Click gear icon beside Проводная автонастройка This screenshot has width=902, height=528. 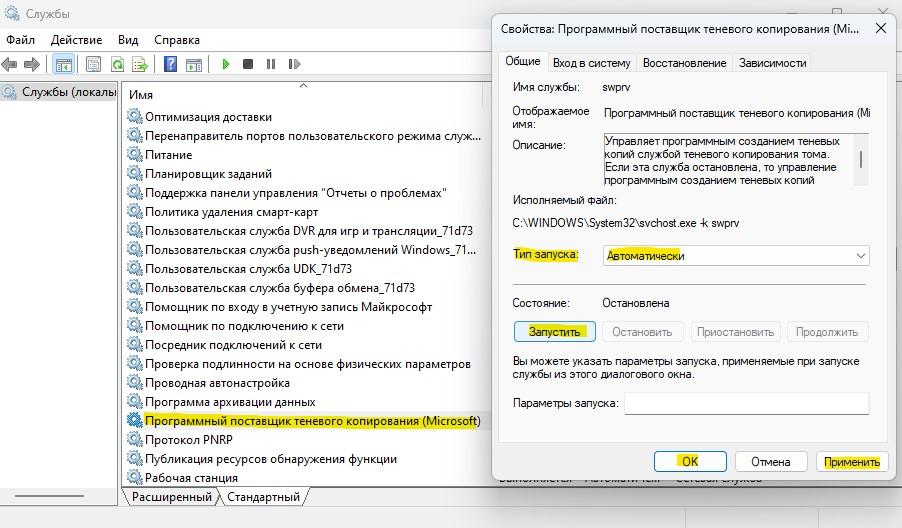click(135, 382)
